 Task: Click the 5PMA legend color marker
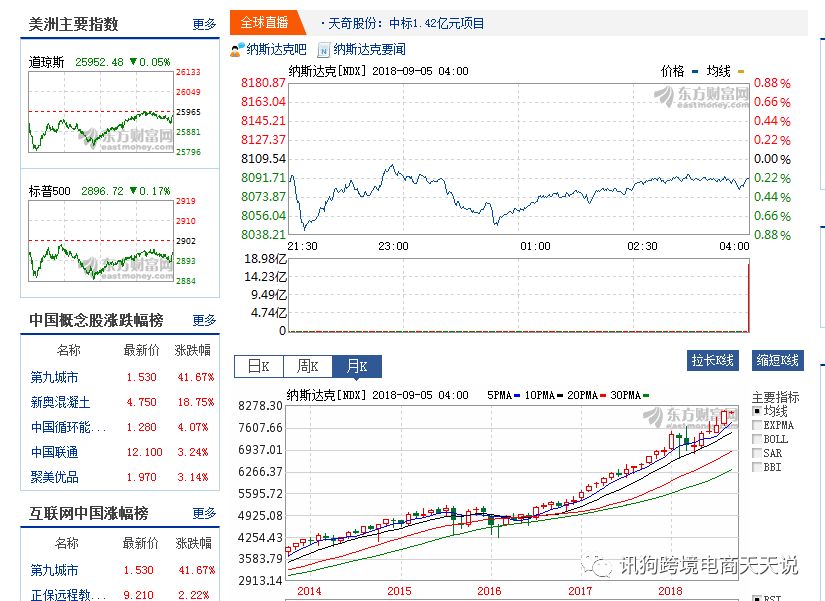tap(517, 395)
